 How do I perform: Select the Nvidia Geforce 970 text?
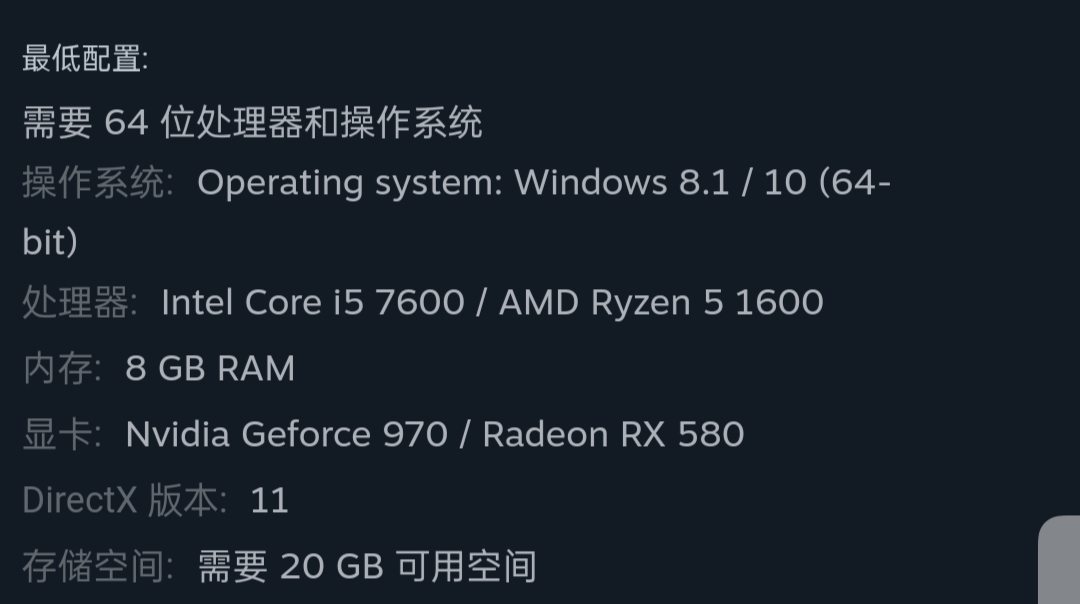(287, 435)
